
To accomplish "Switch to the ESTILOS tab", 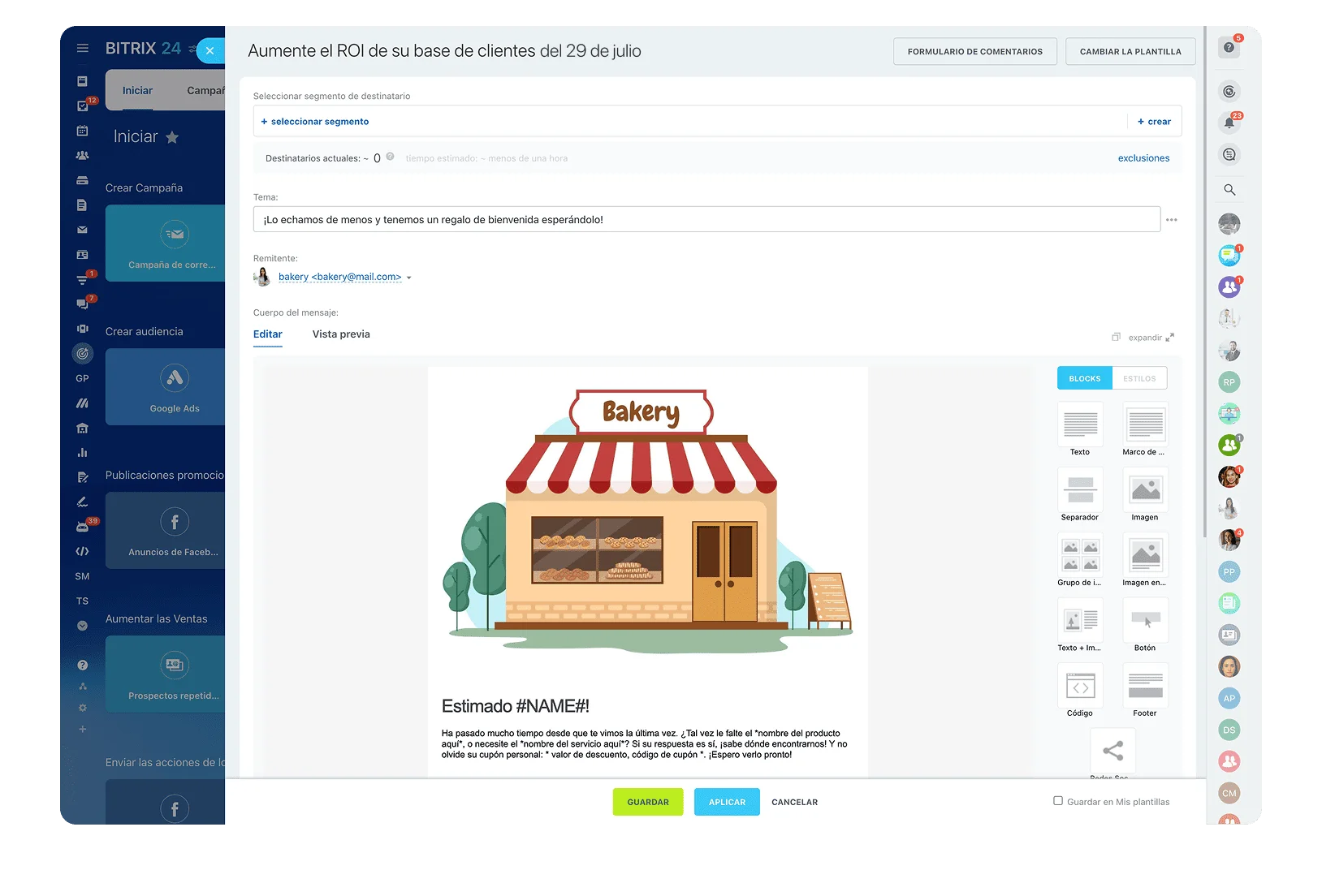I will [1139, 378].
